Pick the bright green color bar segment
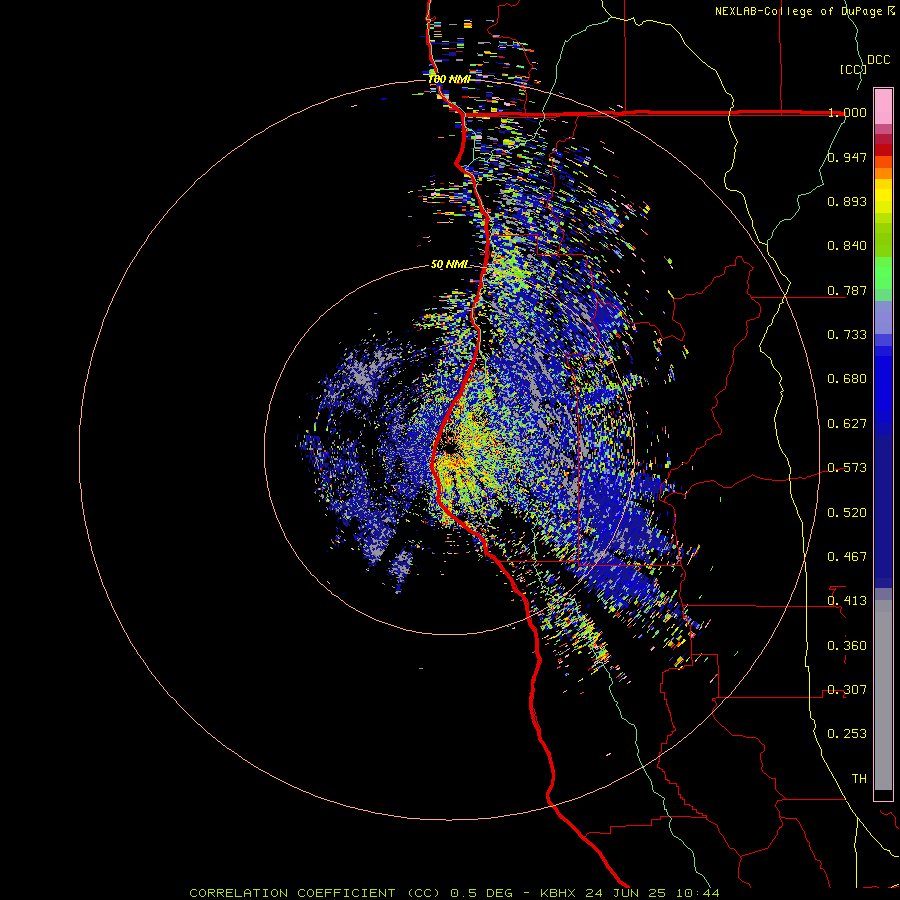 [x=883, y=273]
